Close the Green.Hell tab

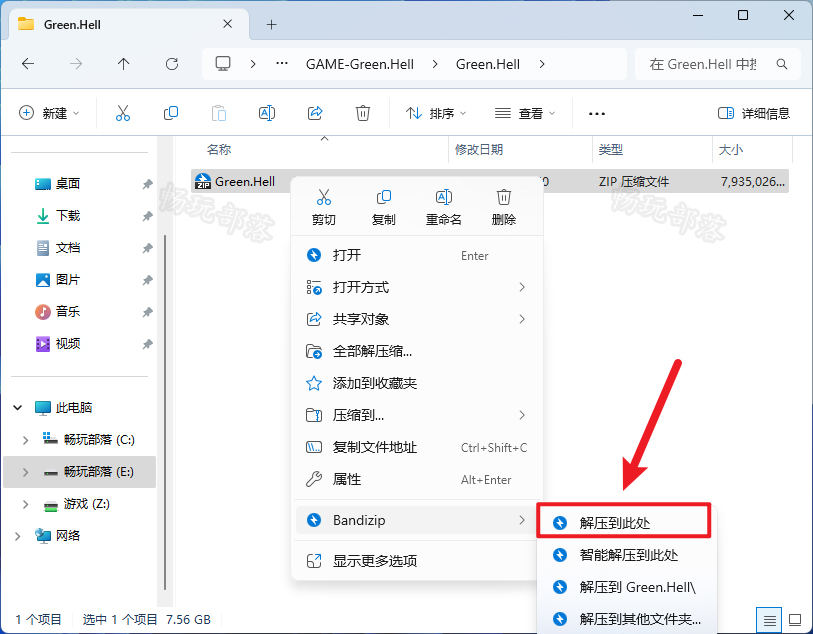pos(227,24)
